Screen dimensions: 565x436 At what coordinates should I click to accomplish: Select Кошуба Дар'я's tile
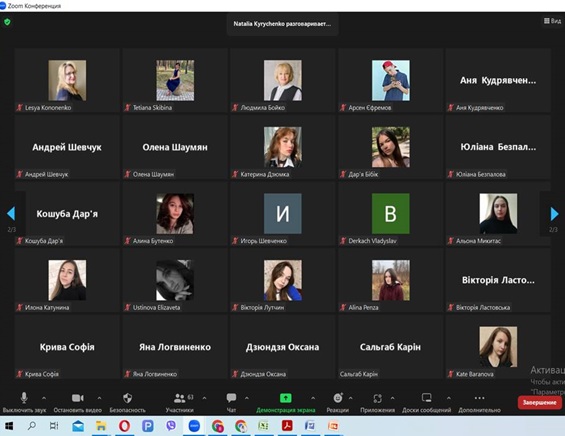[x=67, y=214]
